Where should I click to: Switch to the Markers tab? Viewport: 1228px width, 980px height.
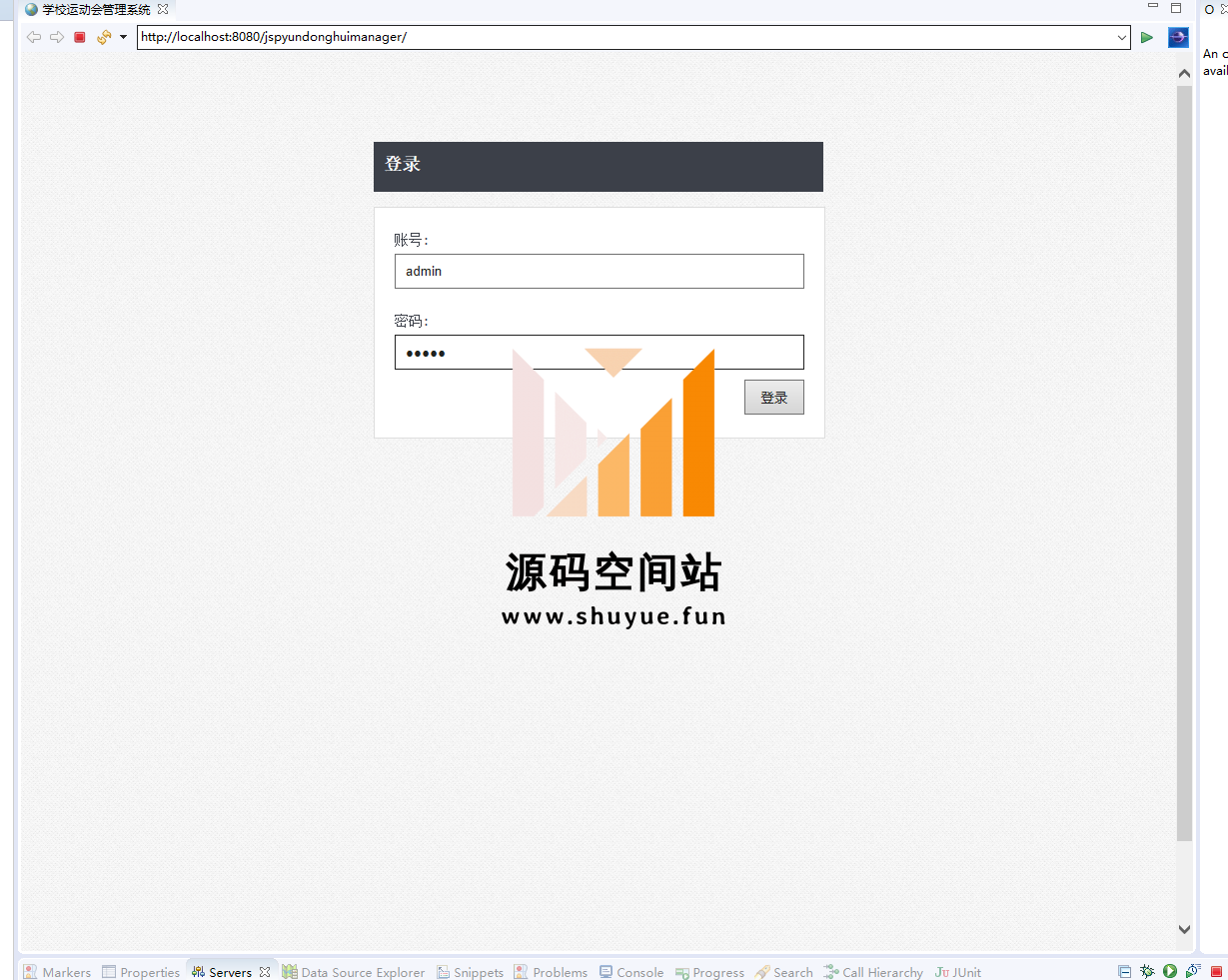click(57, 972)
